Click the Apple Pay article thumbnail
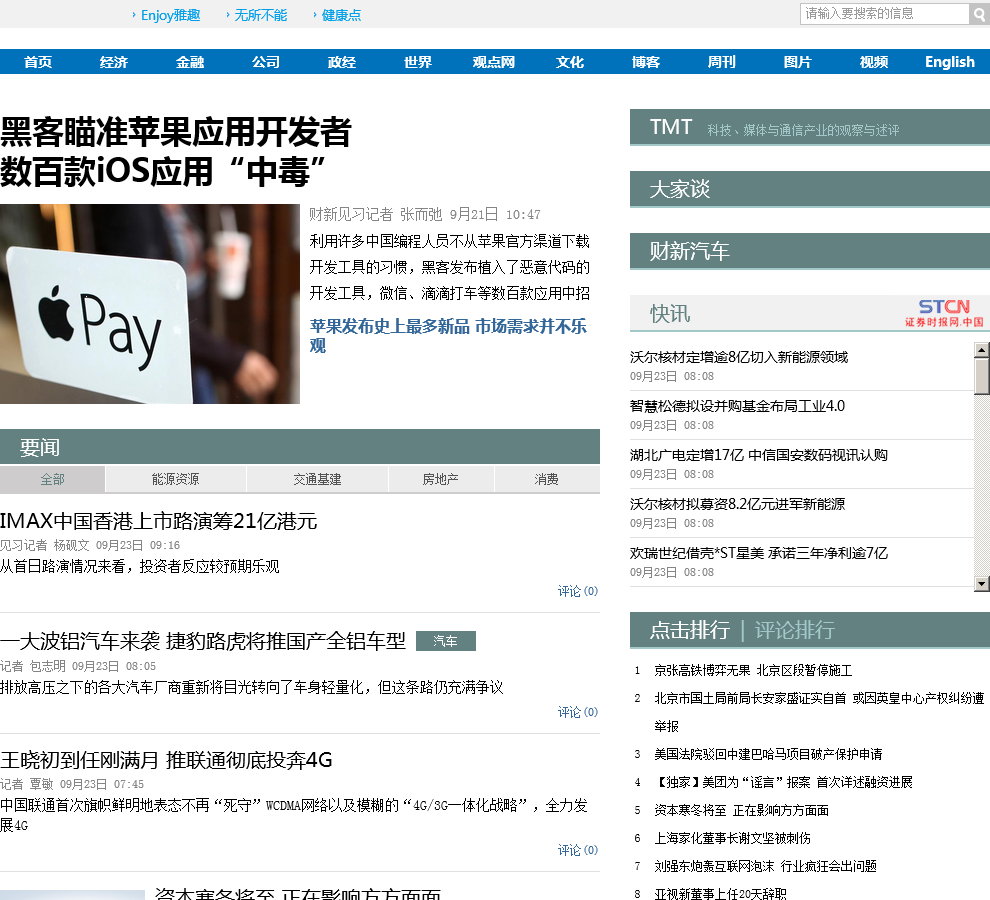Screen dimensions: 990x900 pos(150,304)
